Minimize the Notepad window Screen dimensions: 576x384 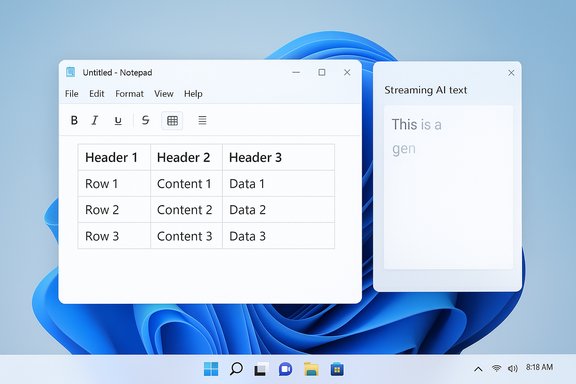[296, 72]
